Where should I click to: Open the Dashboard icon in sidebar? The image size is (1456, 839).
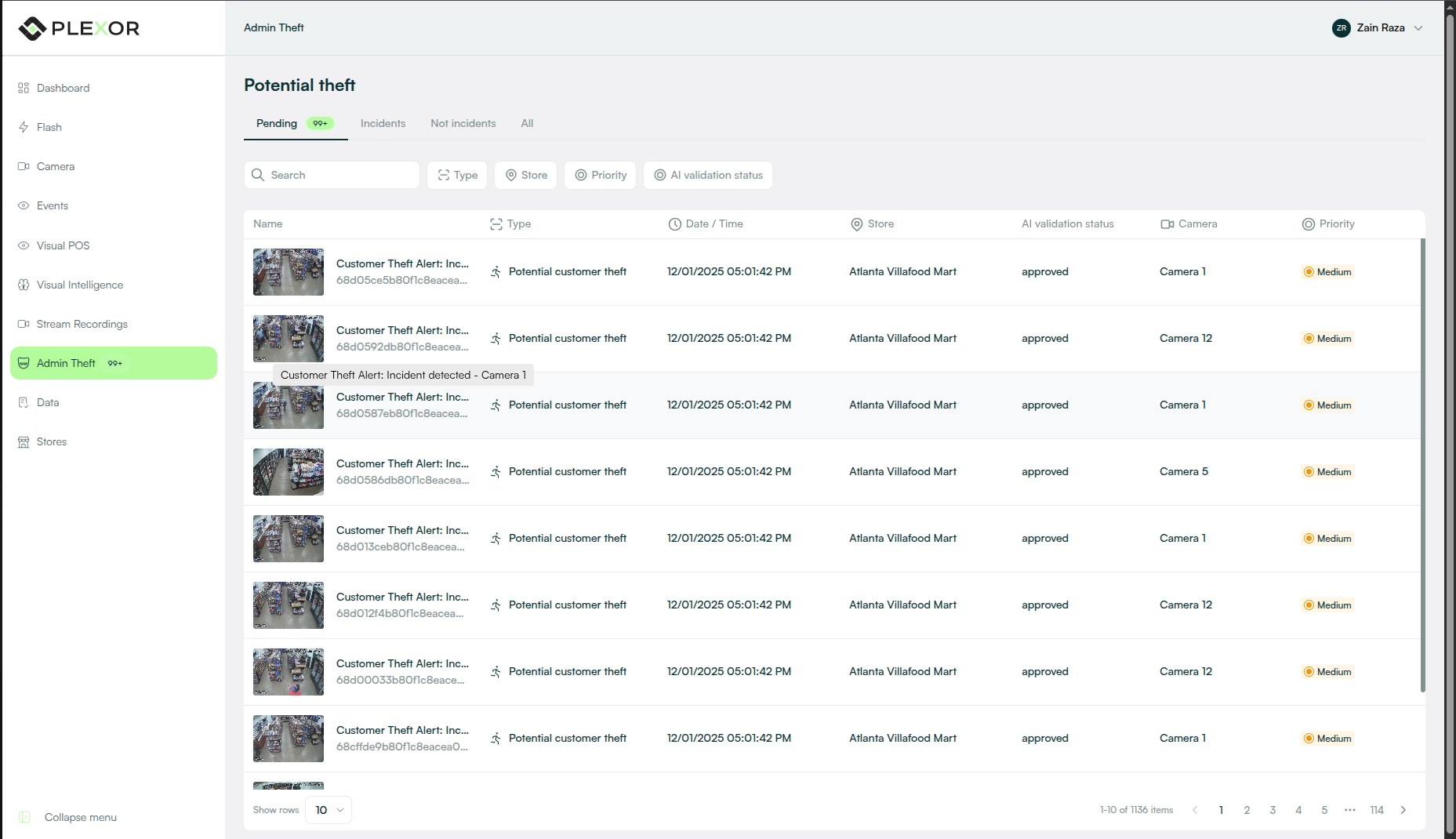pos(24,88)
